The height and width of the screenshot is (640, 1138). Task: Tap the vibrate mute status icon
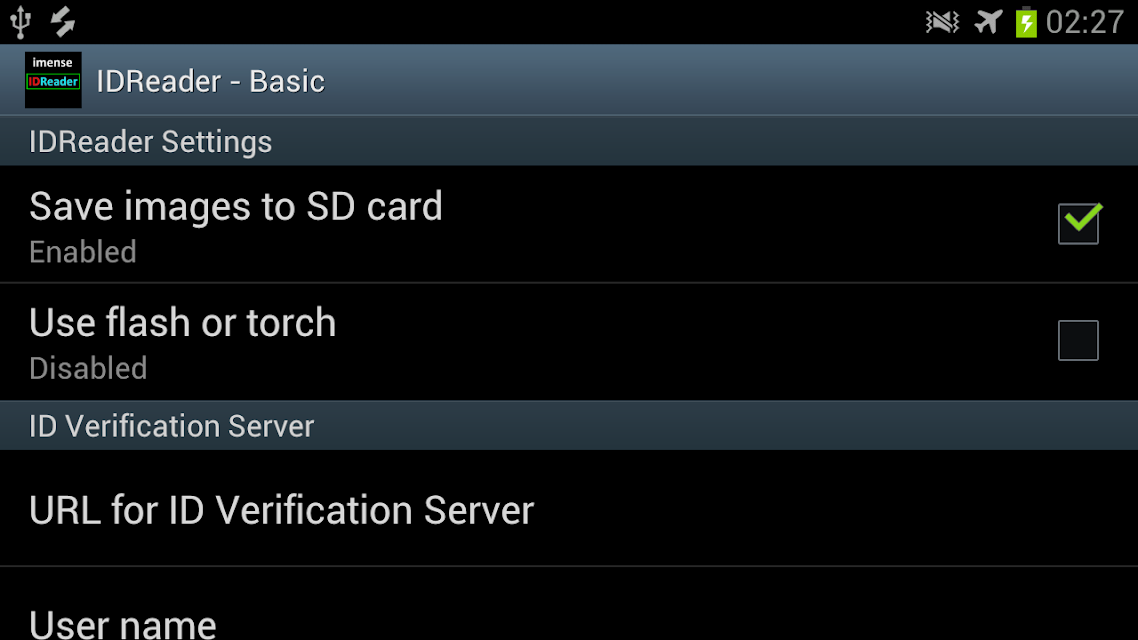[942, 22]
